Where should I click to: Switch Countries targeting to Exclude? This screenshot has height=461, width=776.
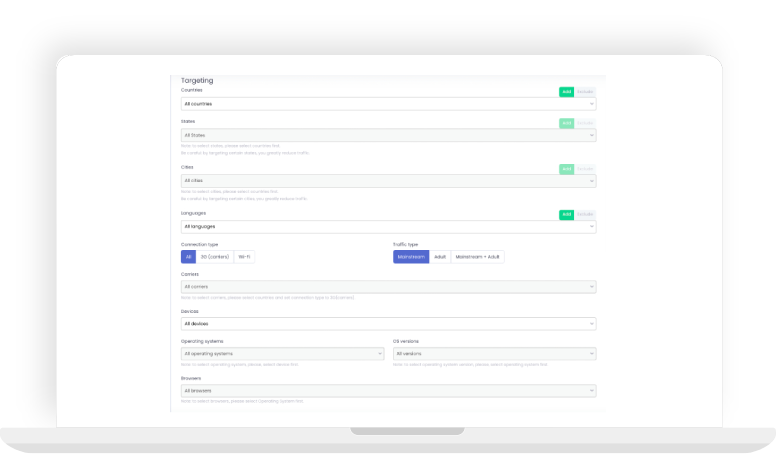point(585,91)
